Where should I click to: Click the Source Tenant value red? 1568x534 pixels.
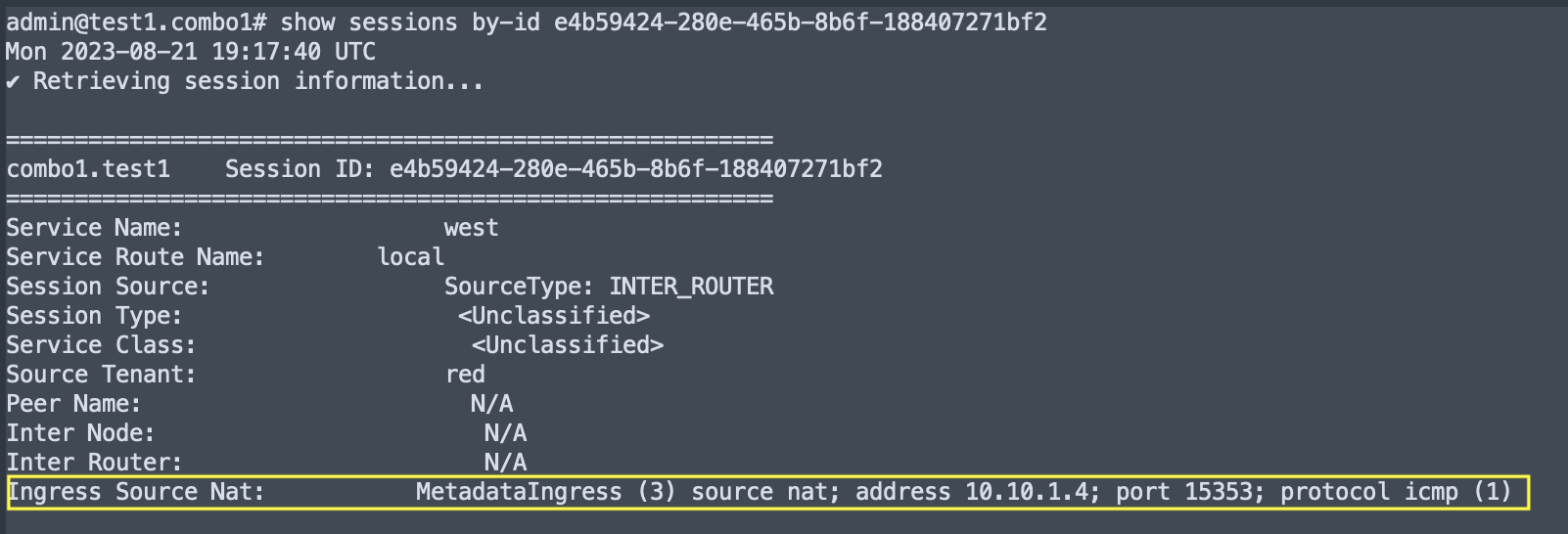point(465,375)
